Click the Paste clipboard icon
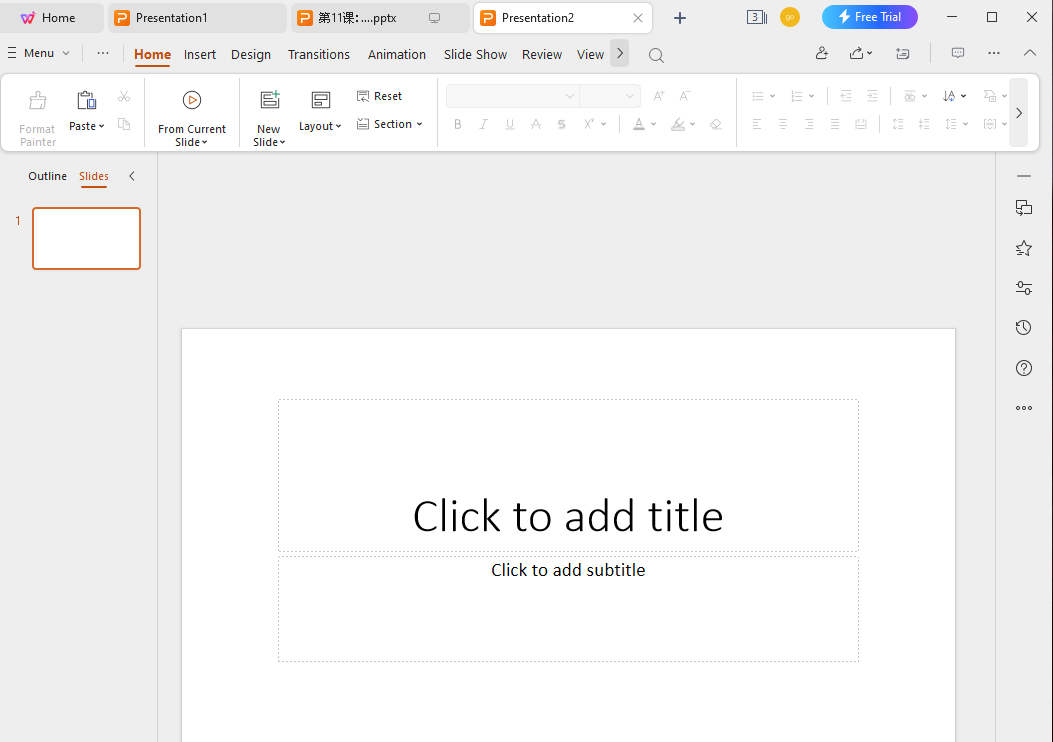 click(x=87, y=101)
